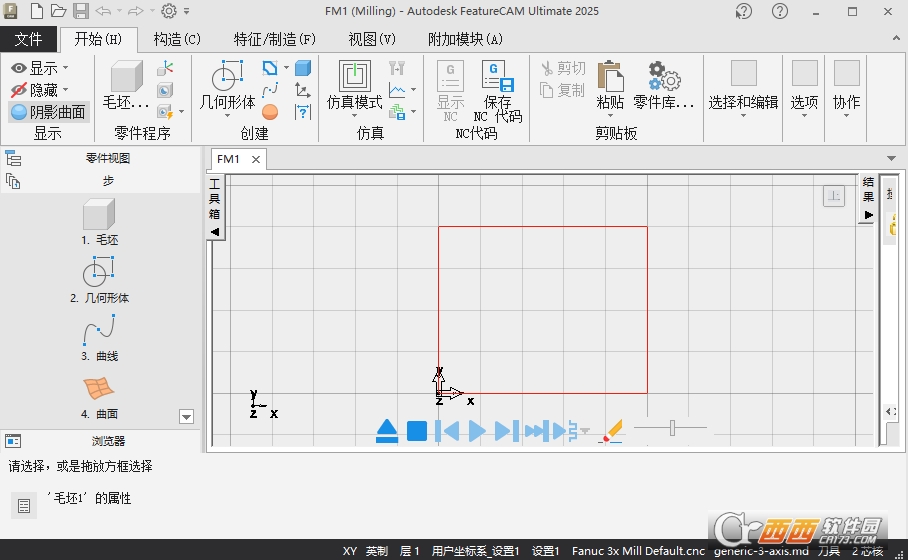Stop the simulation with square button
The height and width of the screenshot is (560, 908).
tap(417, 431)
